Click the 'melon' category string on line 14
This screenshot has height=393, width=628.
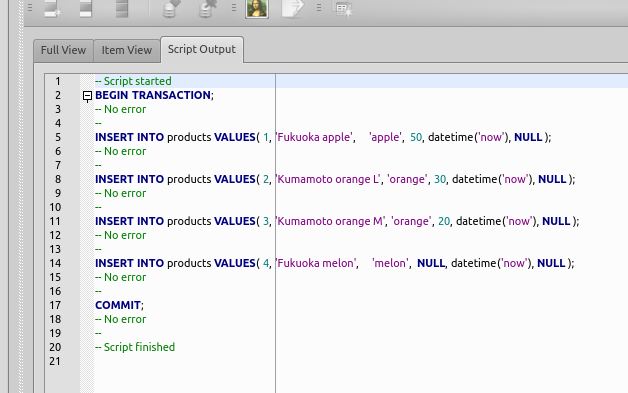(390, 263)
